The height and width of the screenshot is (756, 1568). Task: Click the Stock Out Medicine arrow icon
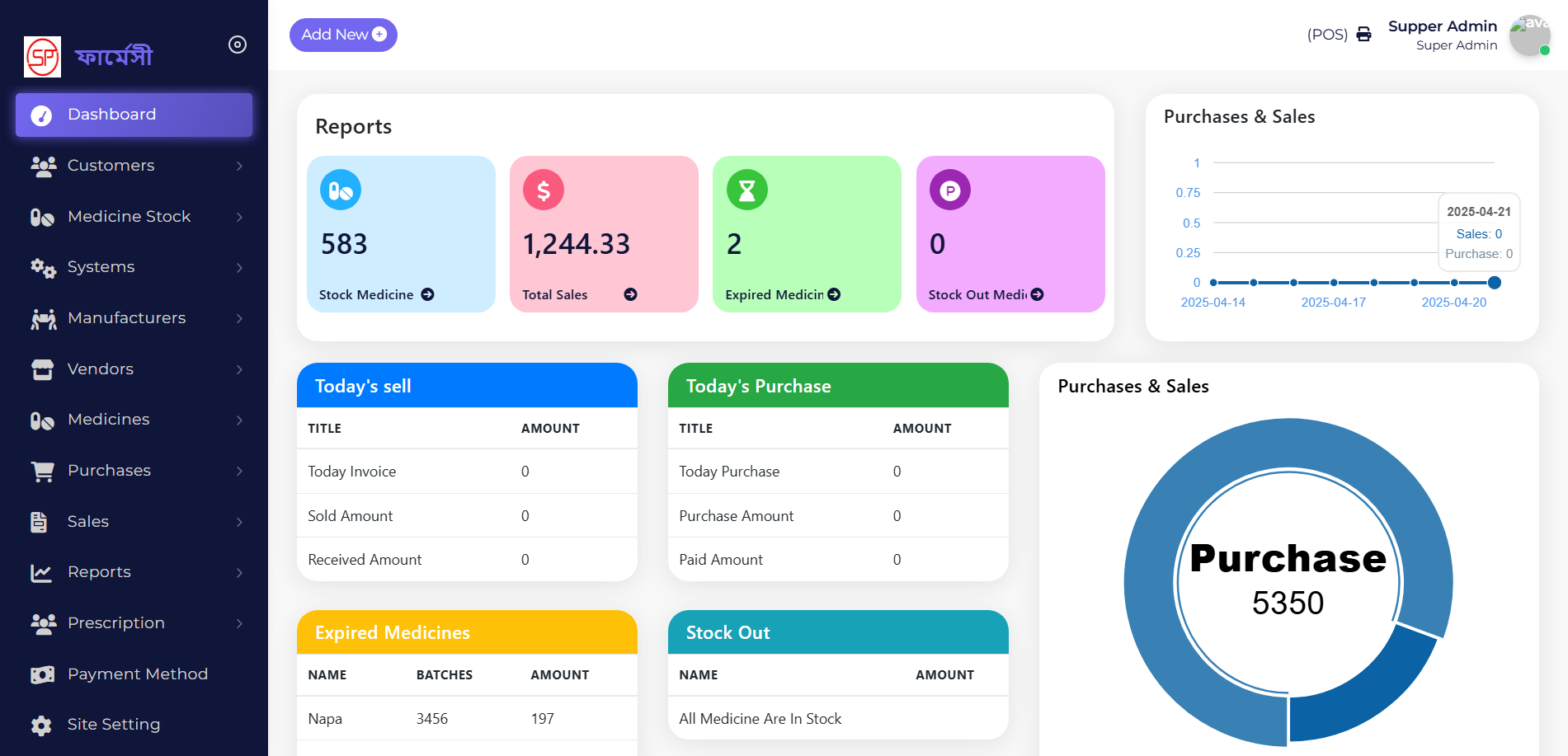click(x=1037, y=294)
